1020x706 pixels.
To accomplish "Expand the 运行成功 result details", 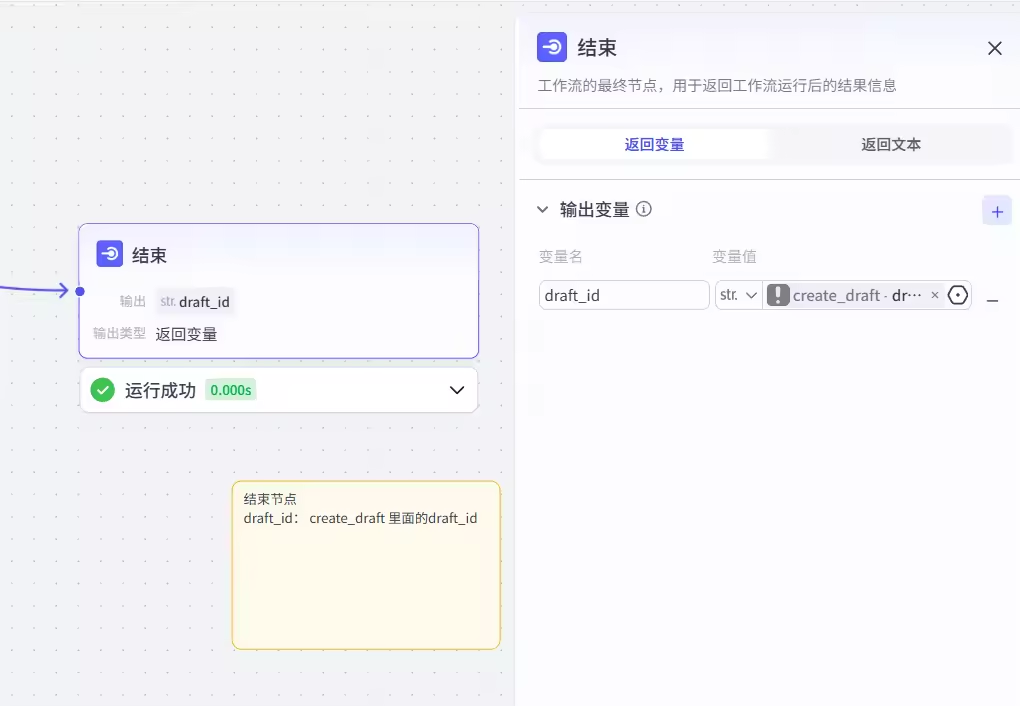I will pyautogui.click(x=457, y=390).
